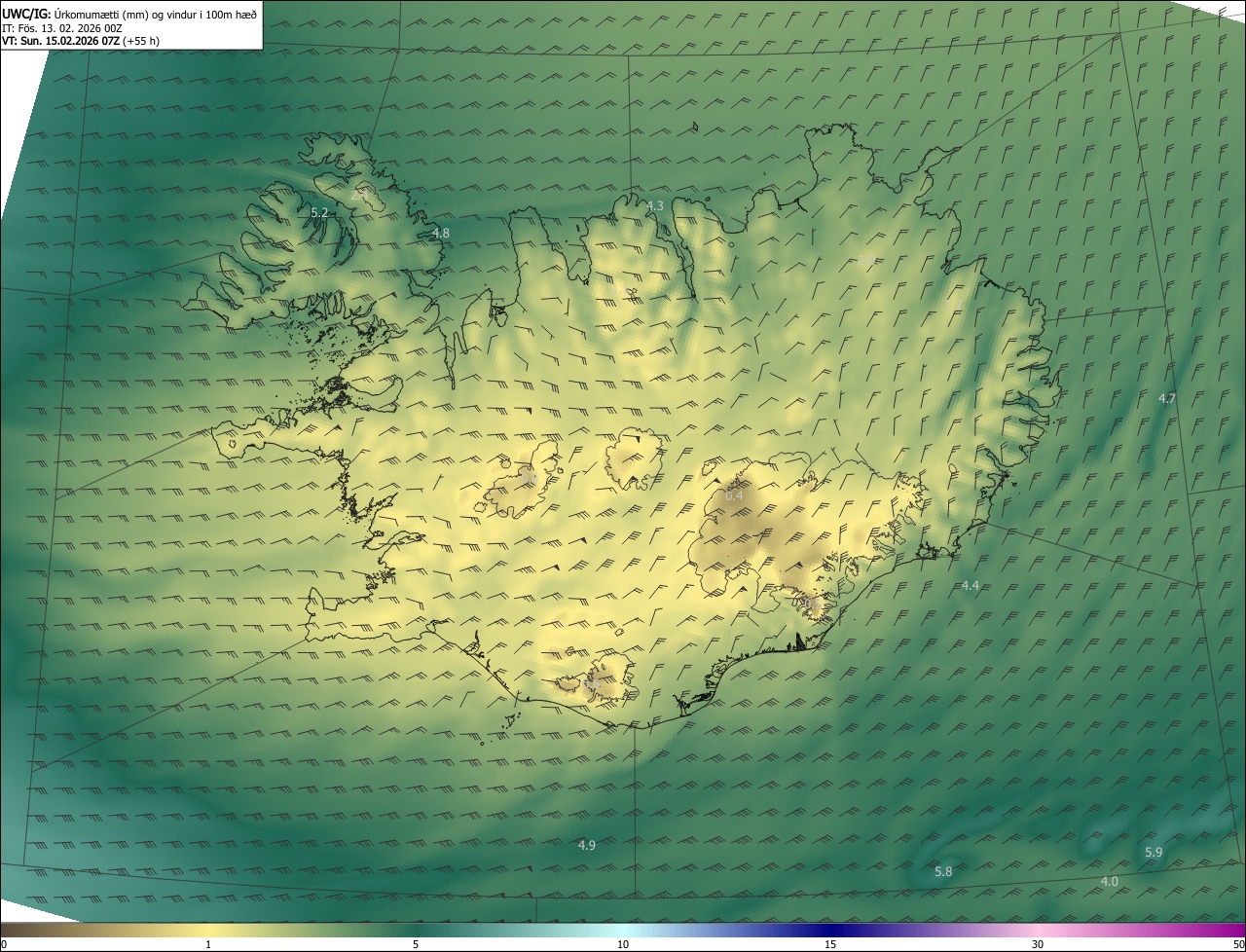Click the colorbar tick label 0
Viewport: 1246px width, 952px height.
coord(4,944)
